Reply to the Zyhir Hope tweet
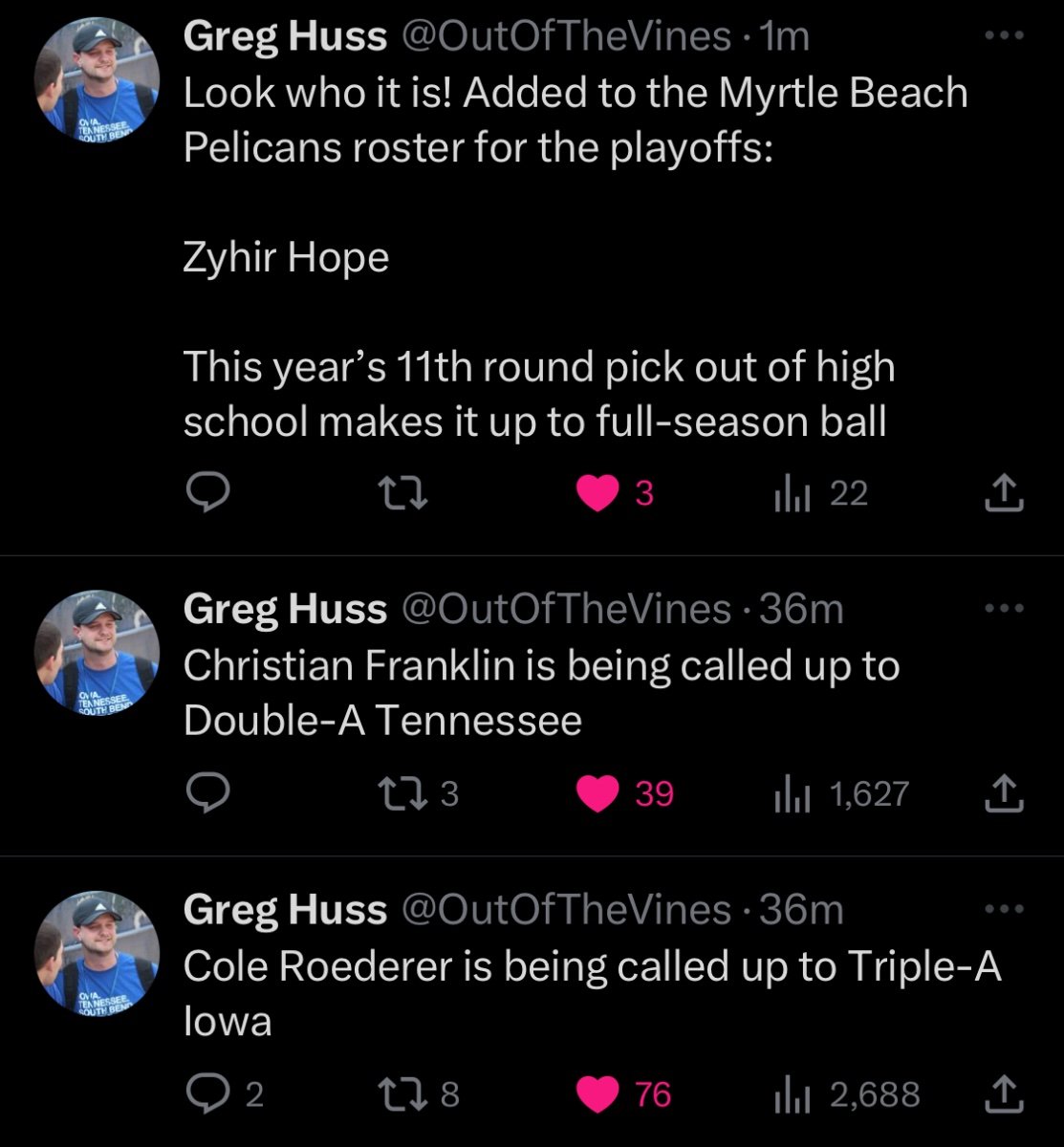The image size is (1064, 1147). pos(206,493)
